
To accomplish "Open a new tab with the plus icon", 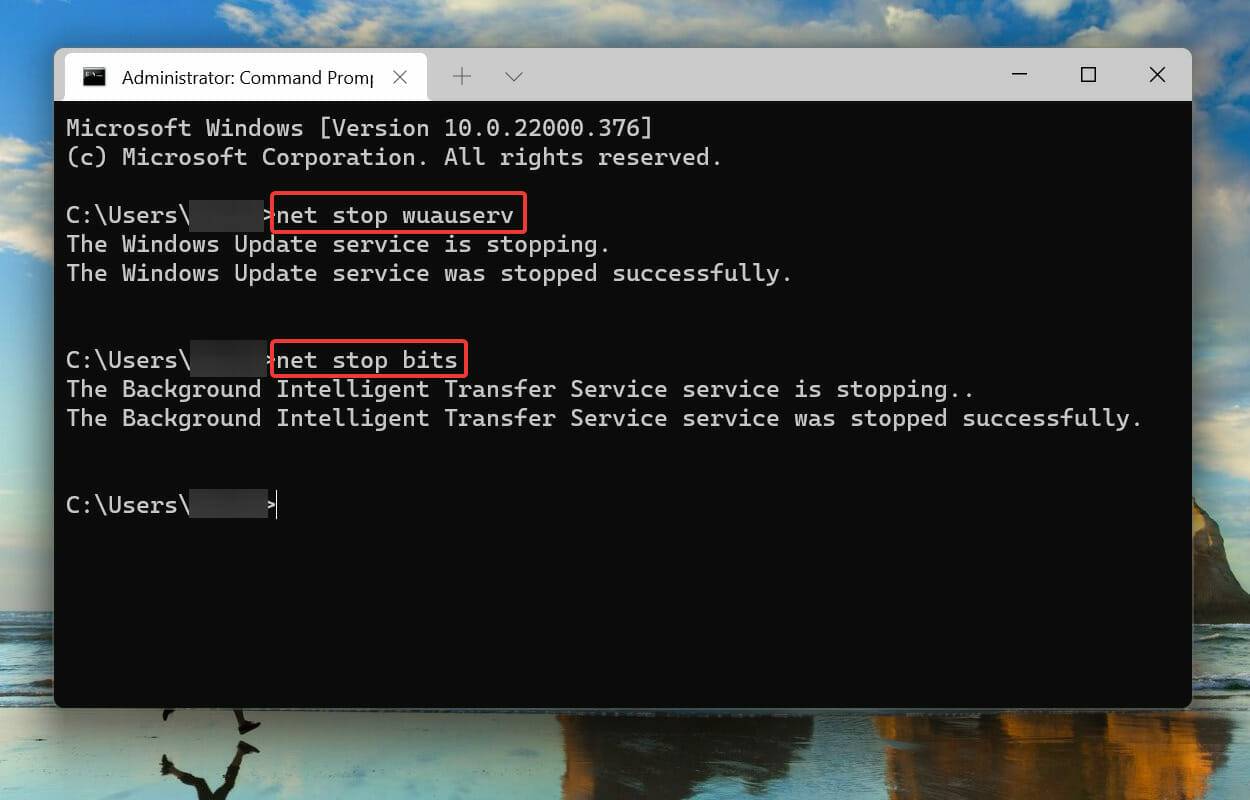I will pyautogui.click(x=462, y=76).
